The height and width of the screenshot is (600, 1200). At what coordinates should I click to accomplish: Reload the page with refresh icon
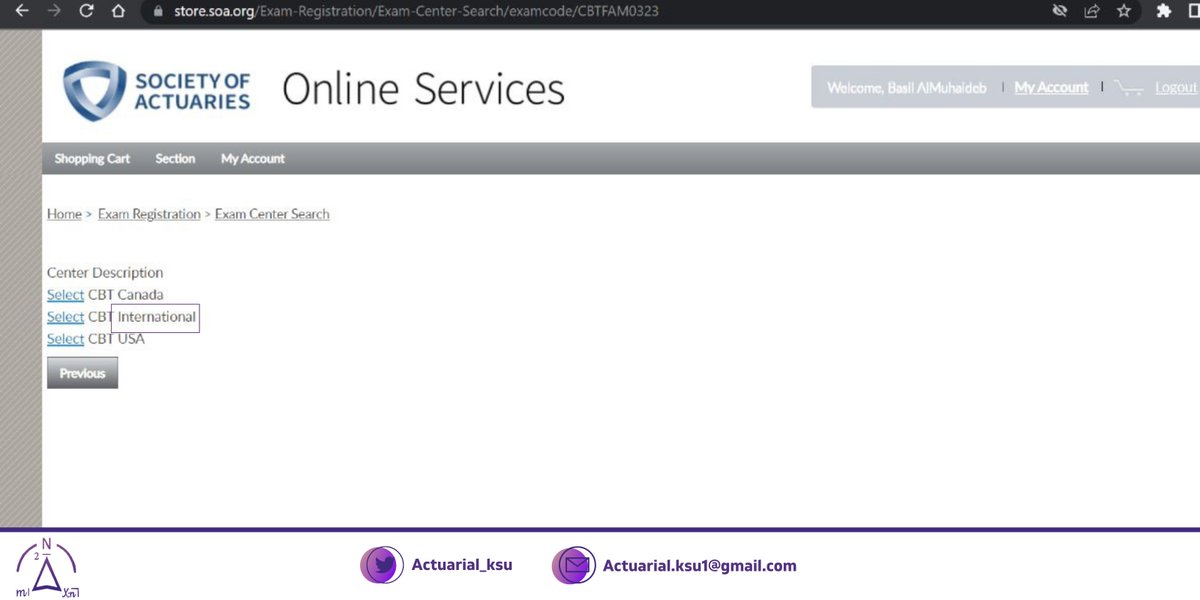(x=87, y=11)
